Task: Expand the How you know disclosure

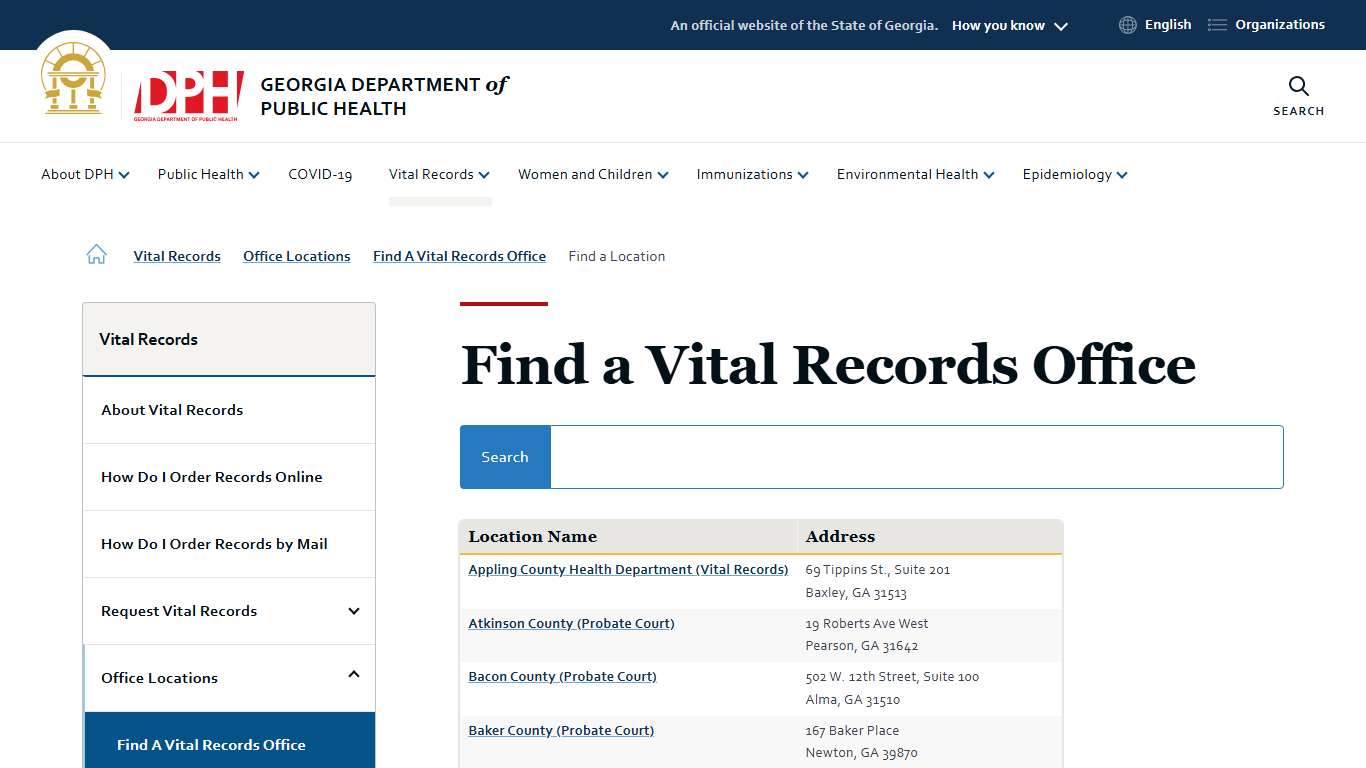Action: click(x=1009, y=25)
